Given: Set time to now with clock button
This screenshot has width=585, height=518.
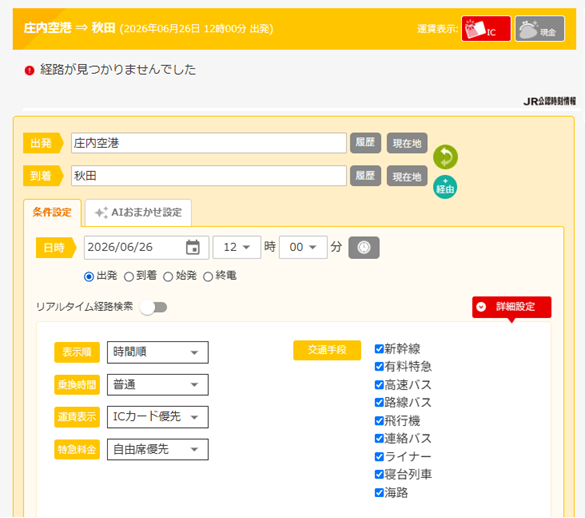Looking at the screenshot, I should click(364, 247).
